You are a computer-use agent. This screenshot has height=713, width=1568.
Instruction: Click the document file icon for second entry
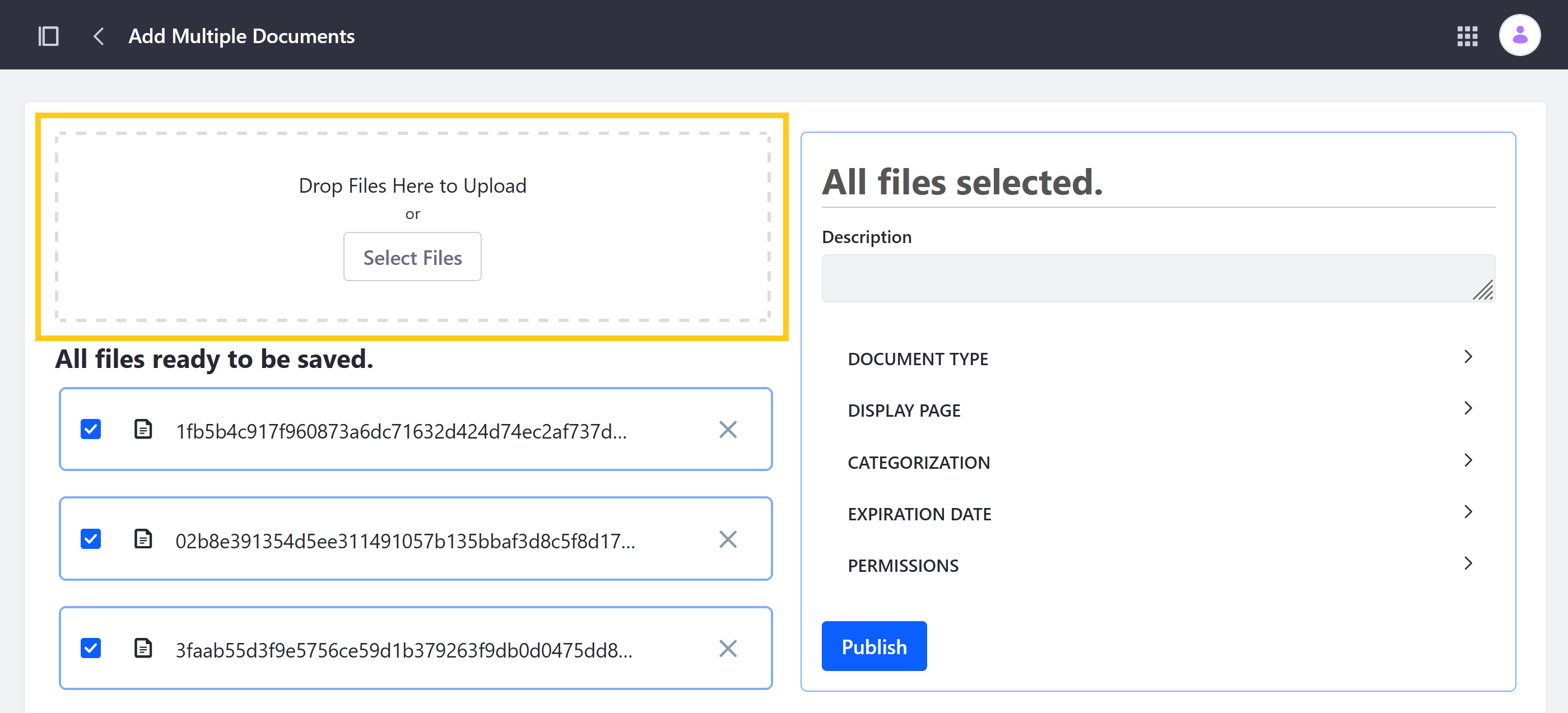(144, 540)
